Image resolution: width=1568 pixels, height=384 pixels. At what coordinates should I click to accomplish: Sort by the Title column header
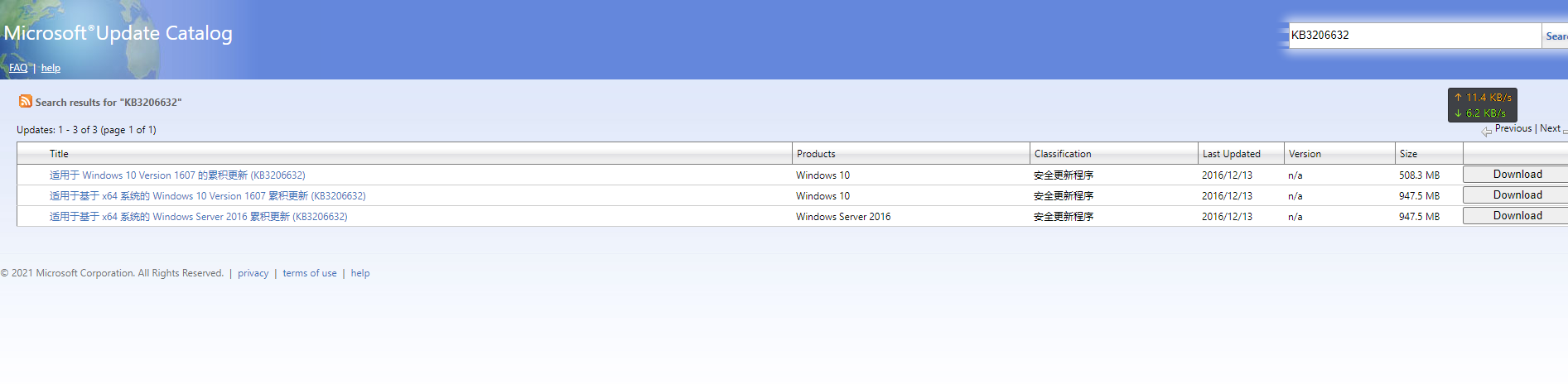pos(59,154)
